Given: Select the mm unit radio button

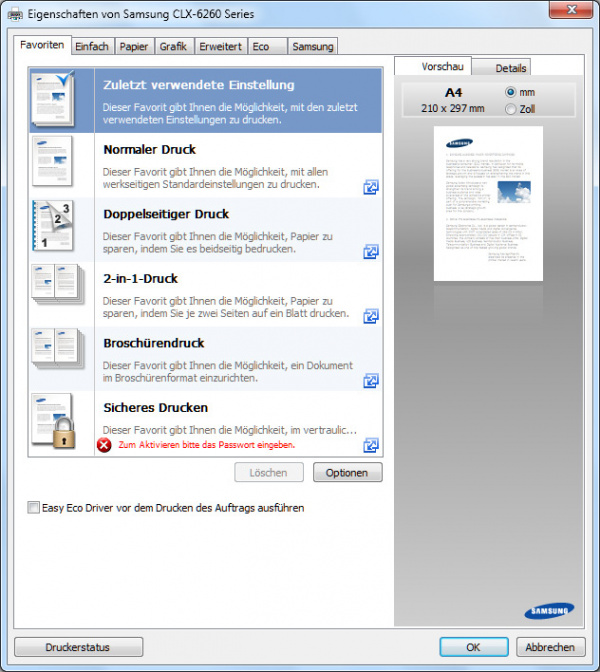Looking at the screenshot, I should click(512, 92).
